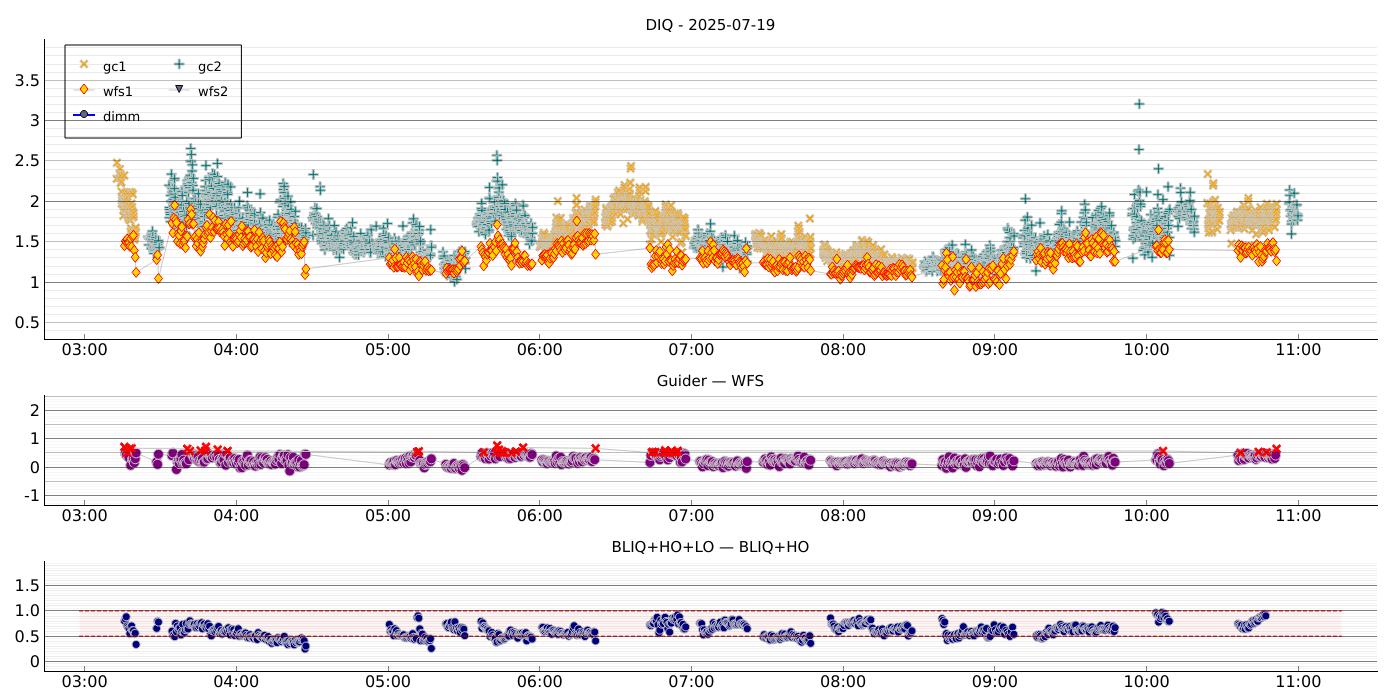Click the gc2 plus marker in legend
This screenshot has width=1400, height=700.
point(180,64)
